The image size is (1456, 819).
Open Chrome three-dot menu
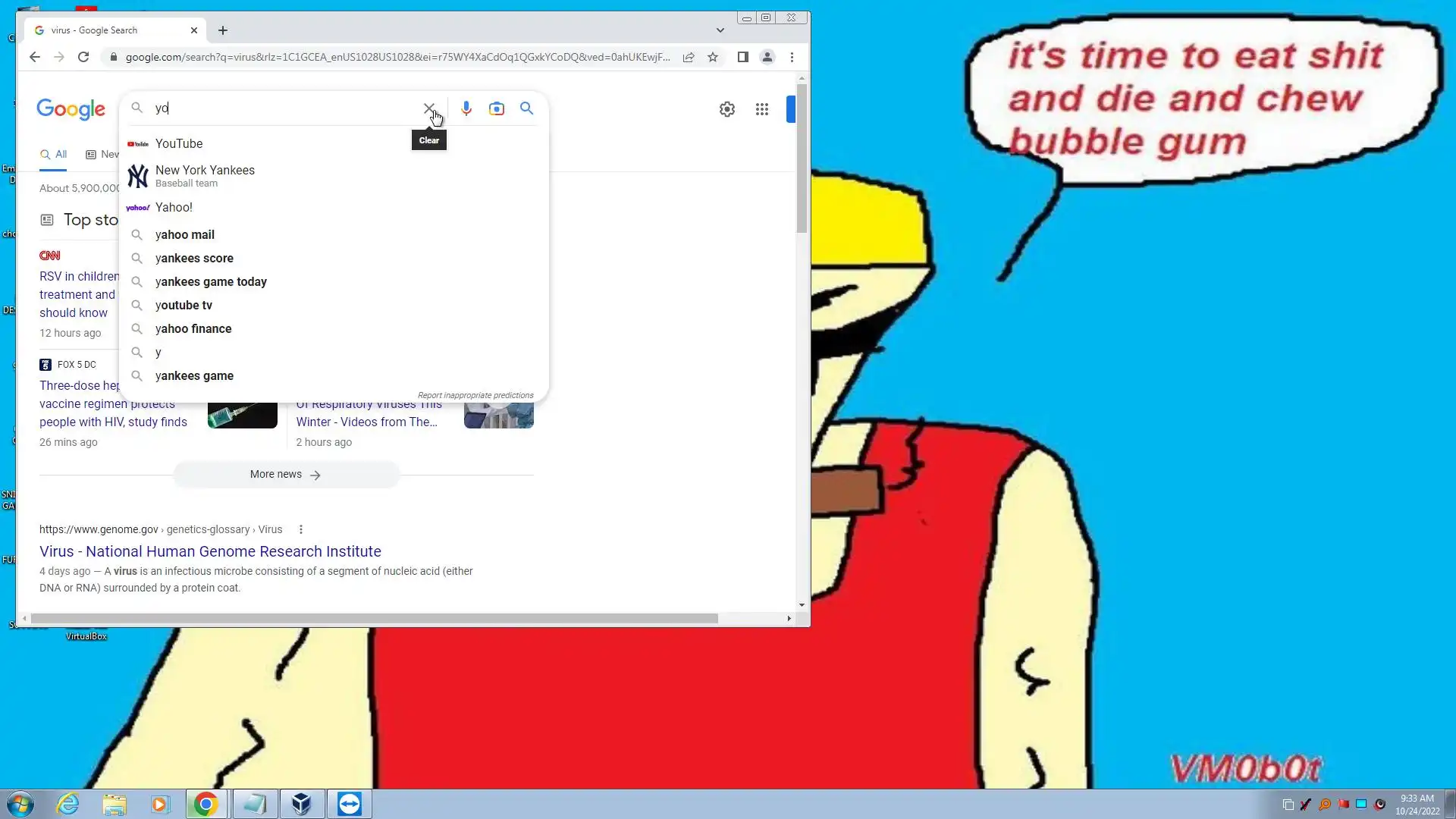point(792,57)
